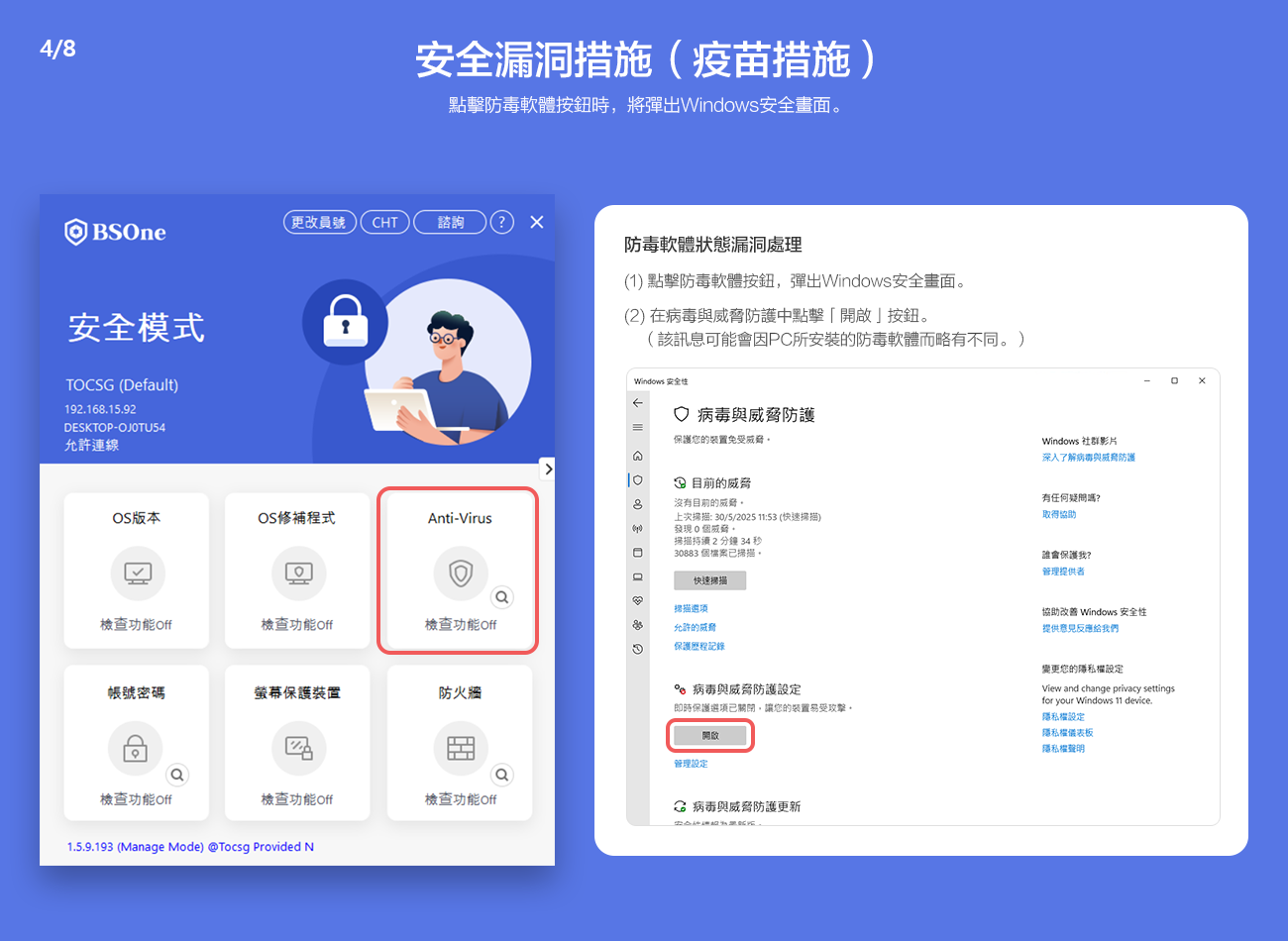Click the 開啟 button under virus protection settings
The image size is (1288, 941).
point(710,736)
